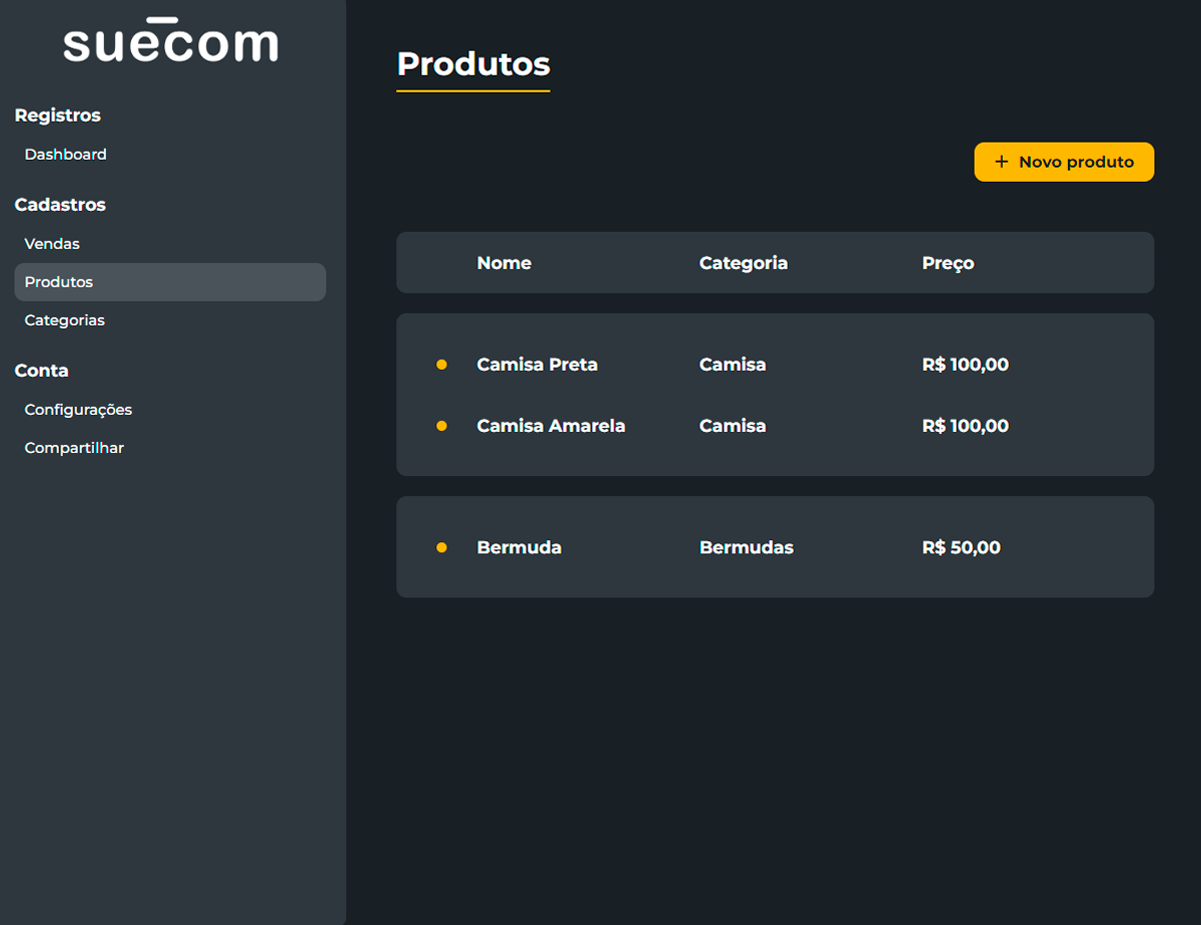1201x925 pixels.
Task: Navigate to Categorias in the sidebar
Action: click(65, 320)
